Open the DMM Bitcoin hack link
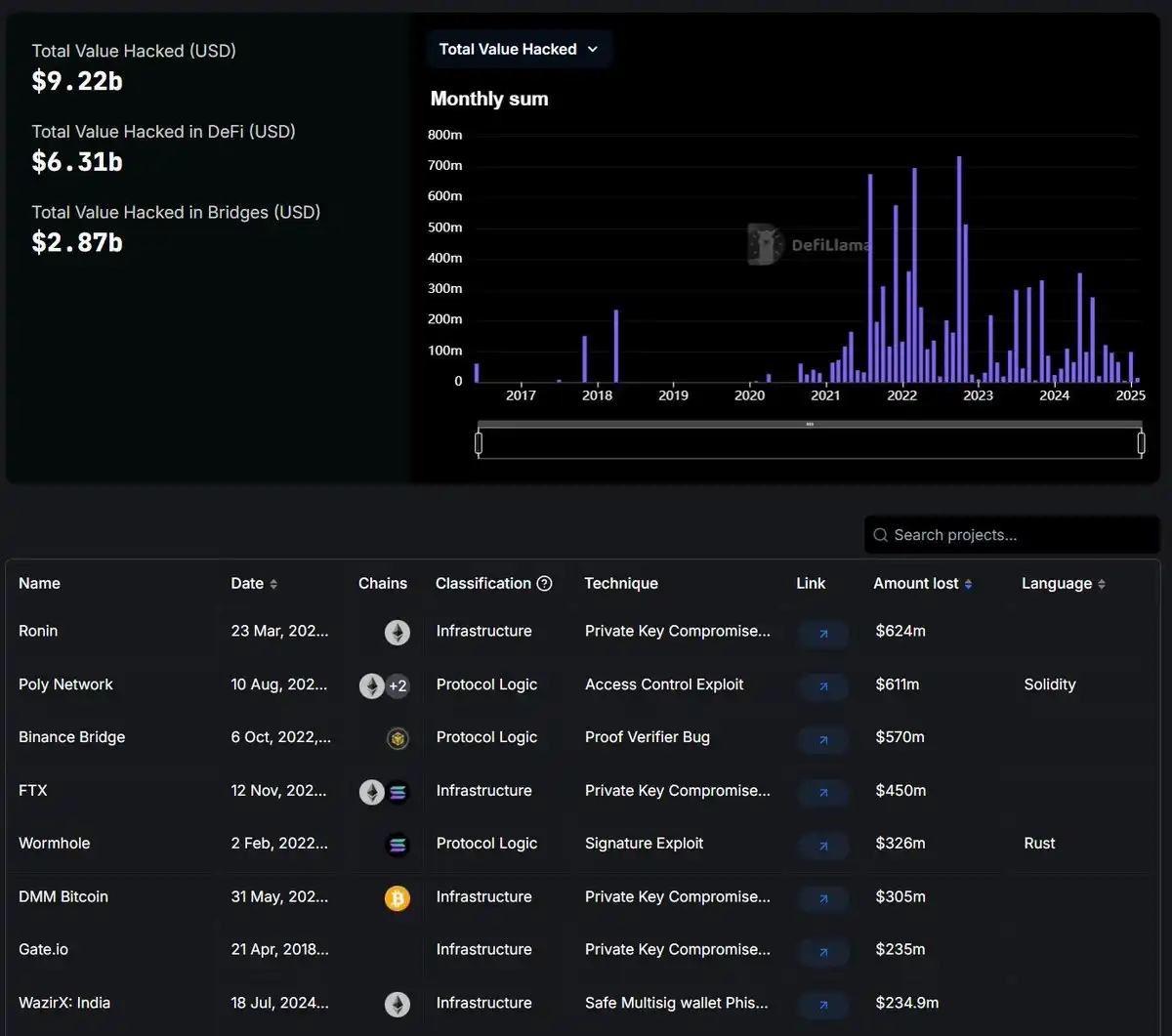The height and width of the screenshot is (1036, 1172). tap(823, 898)
